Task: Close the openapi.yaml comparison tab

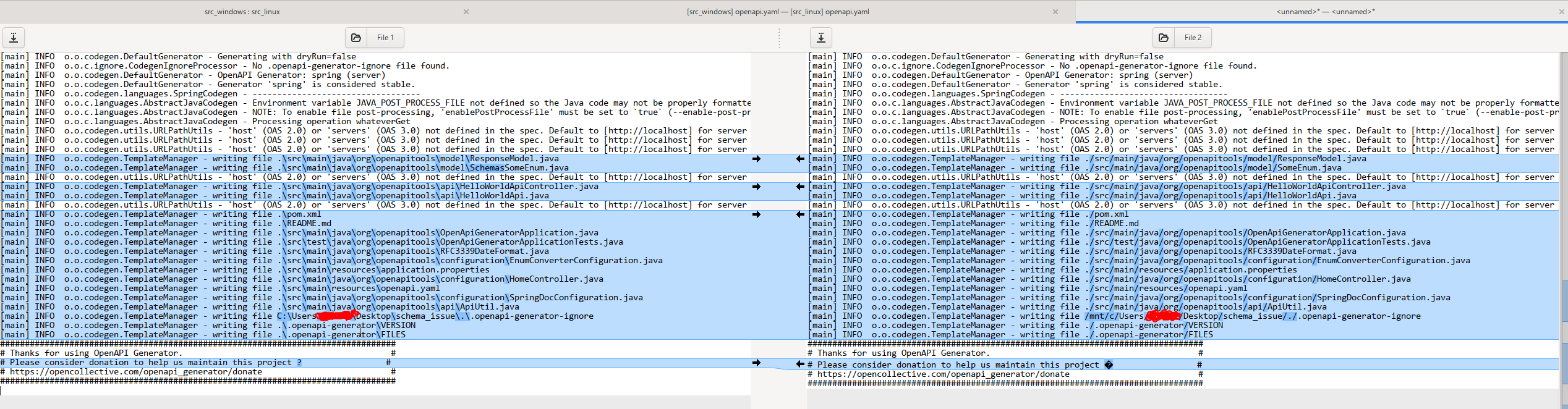Action: tap(1055, 12)
